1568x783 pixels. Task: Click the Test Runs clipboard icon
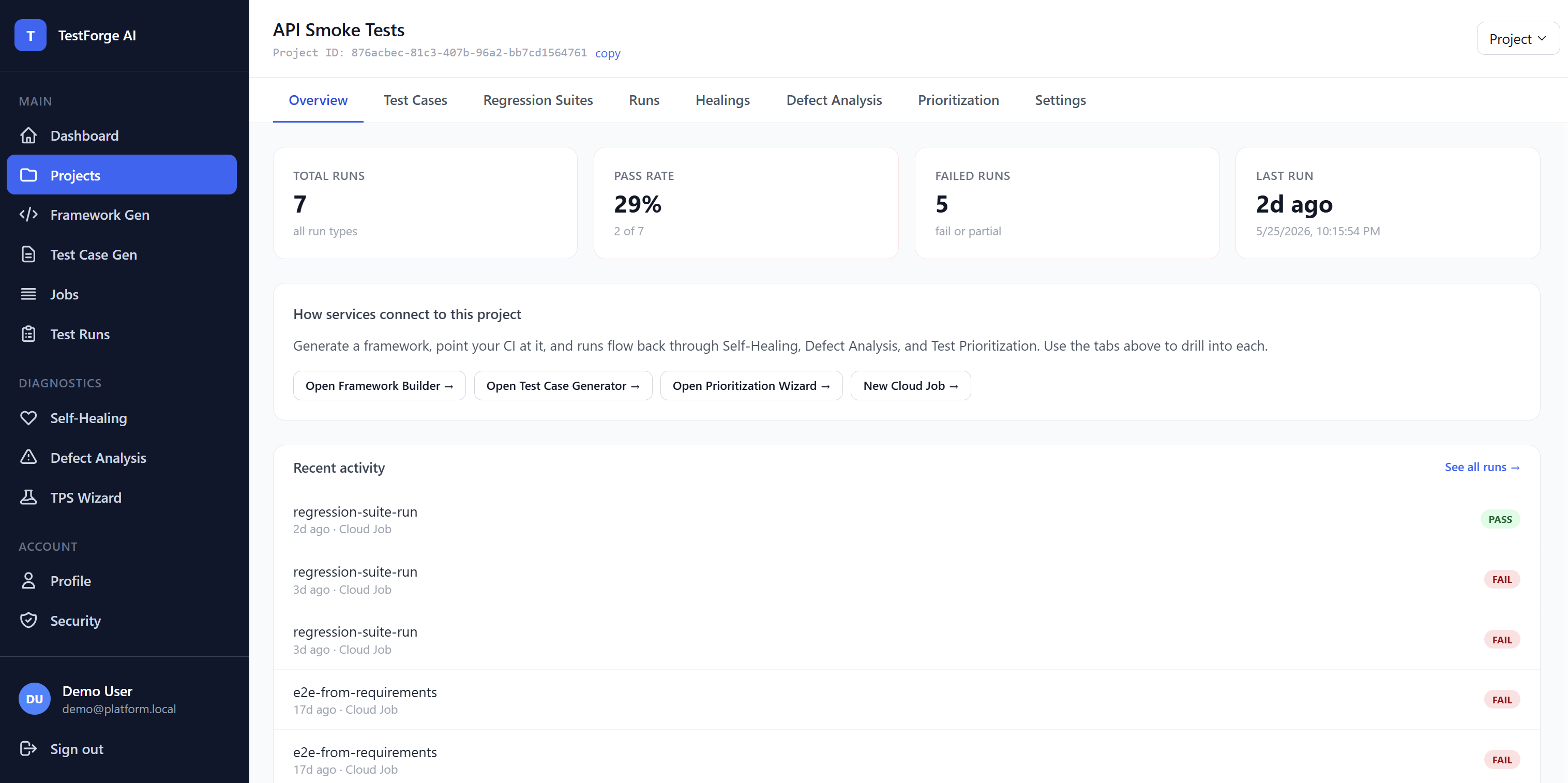coord(28,334)
